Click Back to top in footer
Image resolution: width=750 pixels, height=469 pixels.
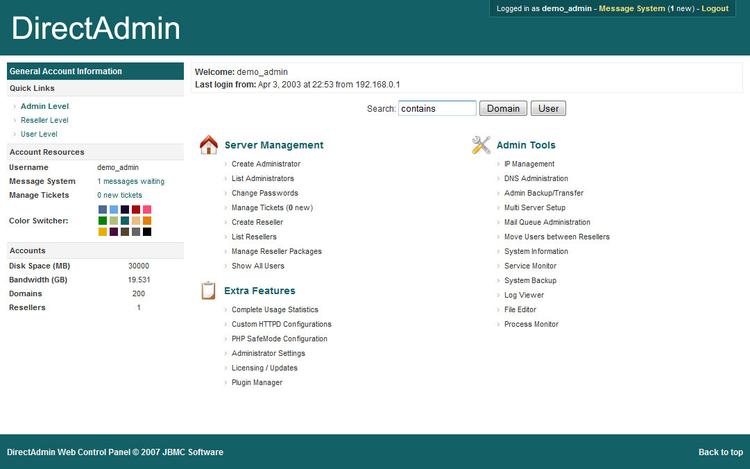click(720, 452)
